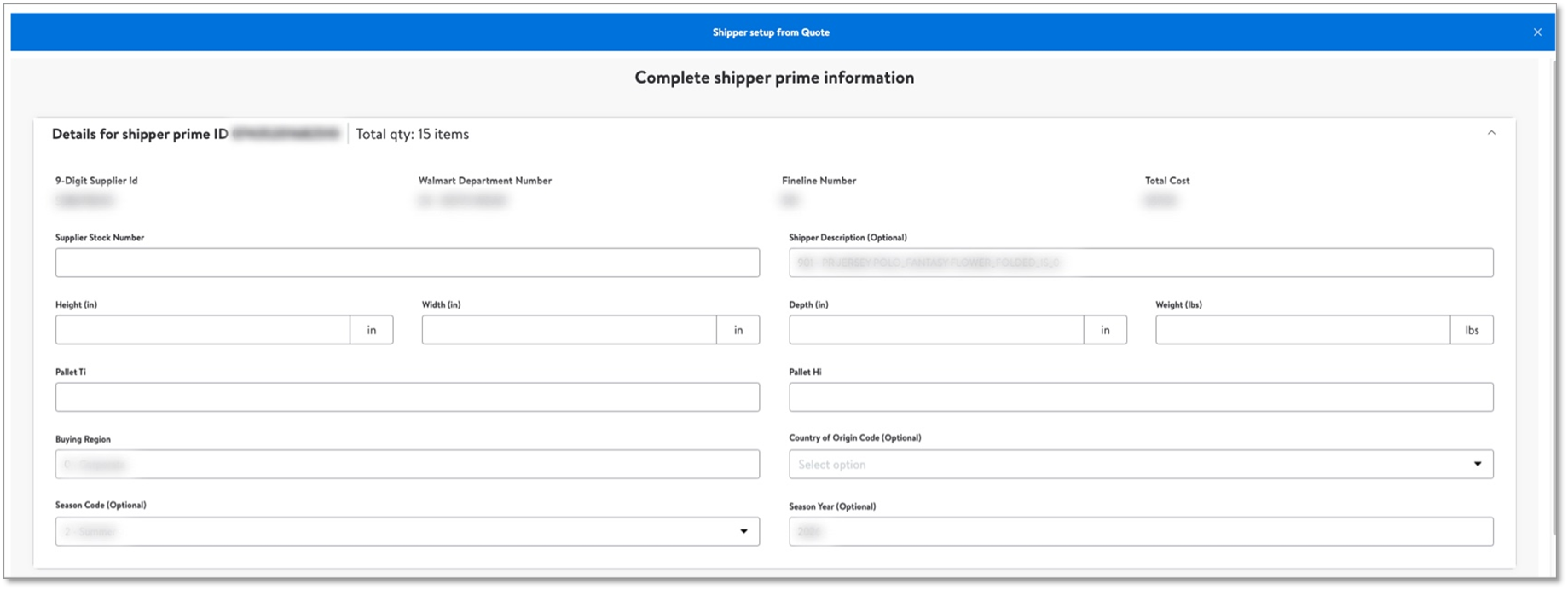Open the Country of Origin Code dropdown
The width and height of the screenshot is (1568, 590).
(x=1140, y=465)
